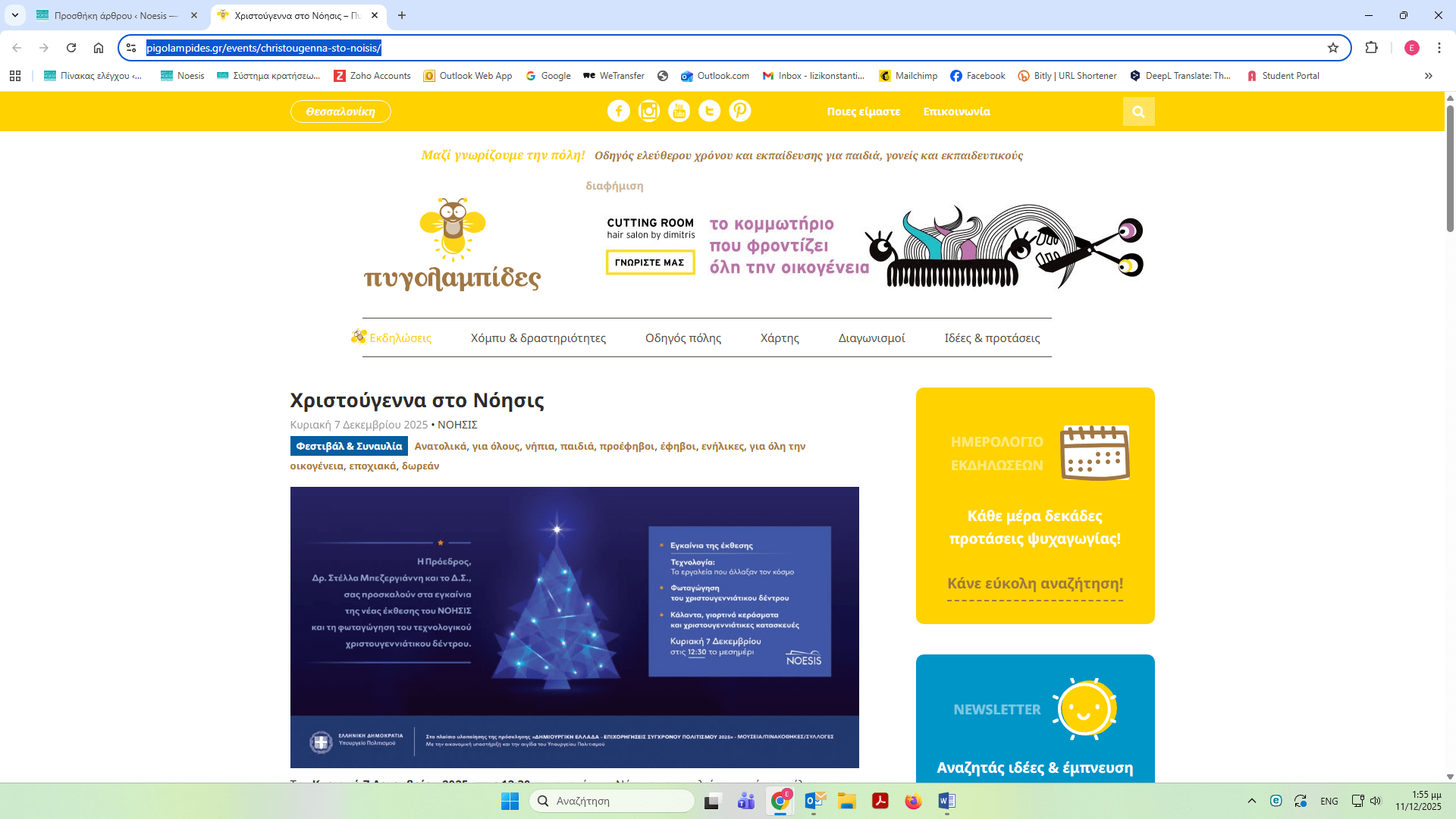Open the Pinterest icon in header

point(739,111)
